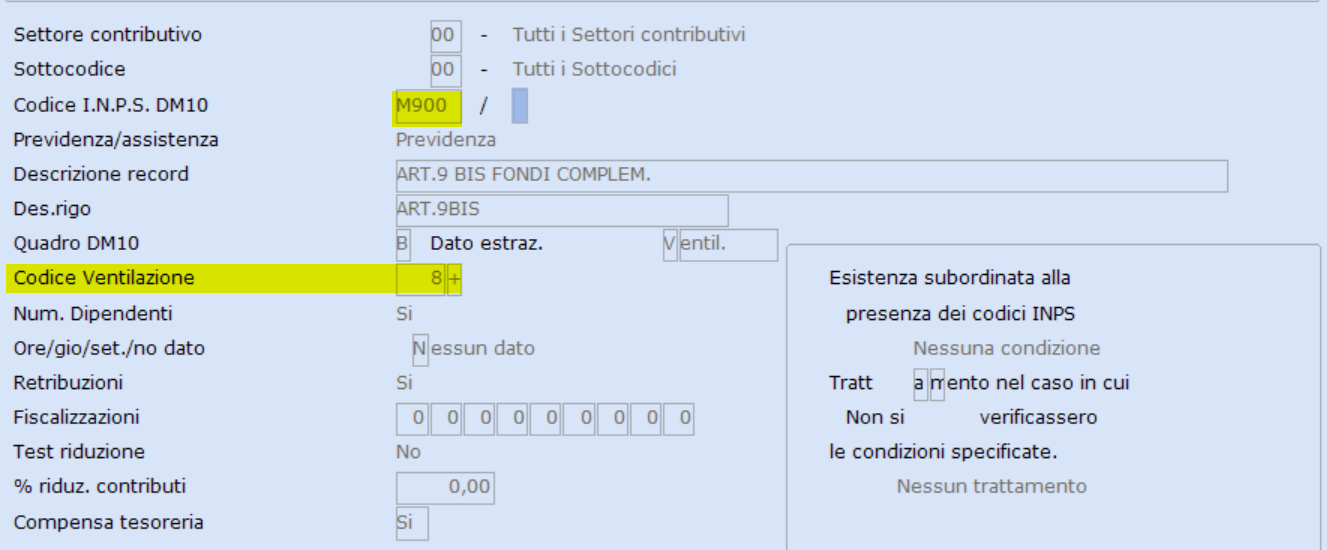Viewport: 1327px width, 550px height.
Task: Edit the Descrizione record text field
Action: 812,175
